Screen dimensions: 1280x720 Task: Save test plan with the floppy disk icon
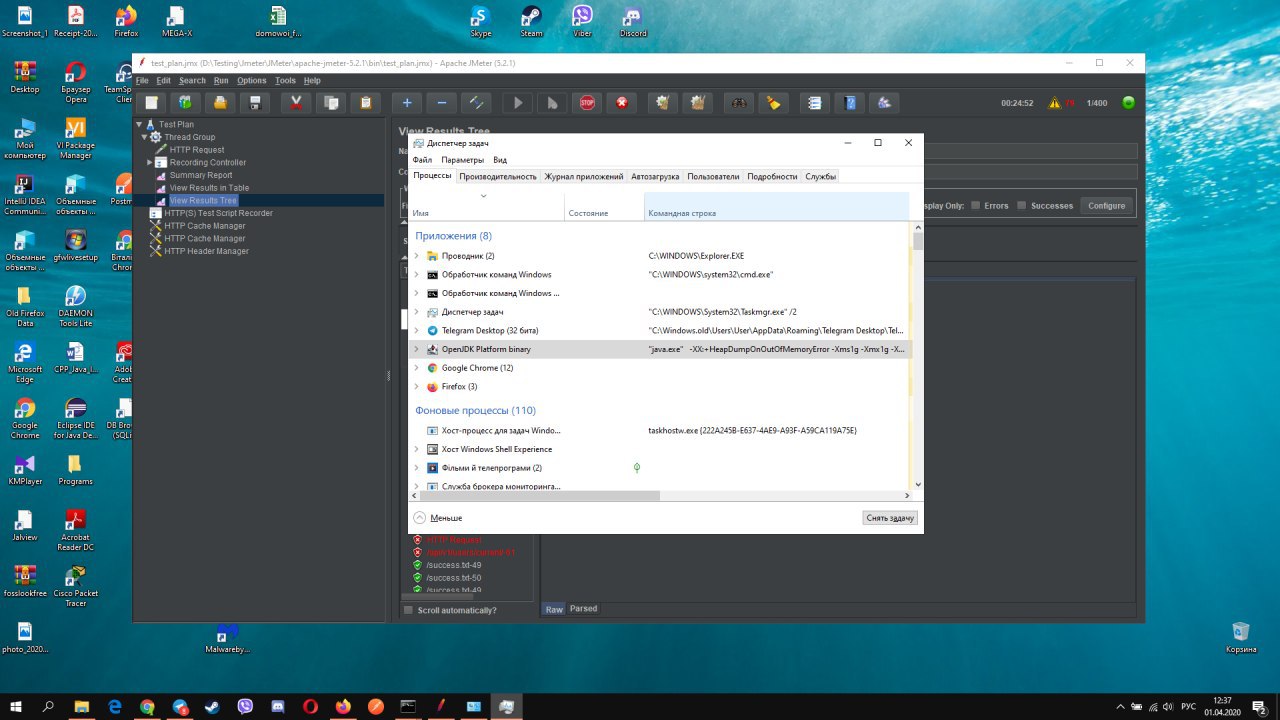coord(255,102)
